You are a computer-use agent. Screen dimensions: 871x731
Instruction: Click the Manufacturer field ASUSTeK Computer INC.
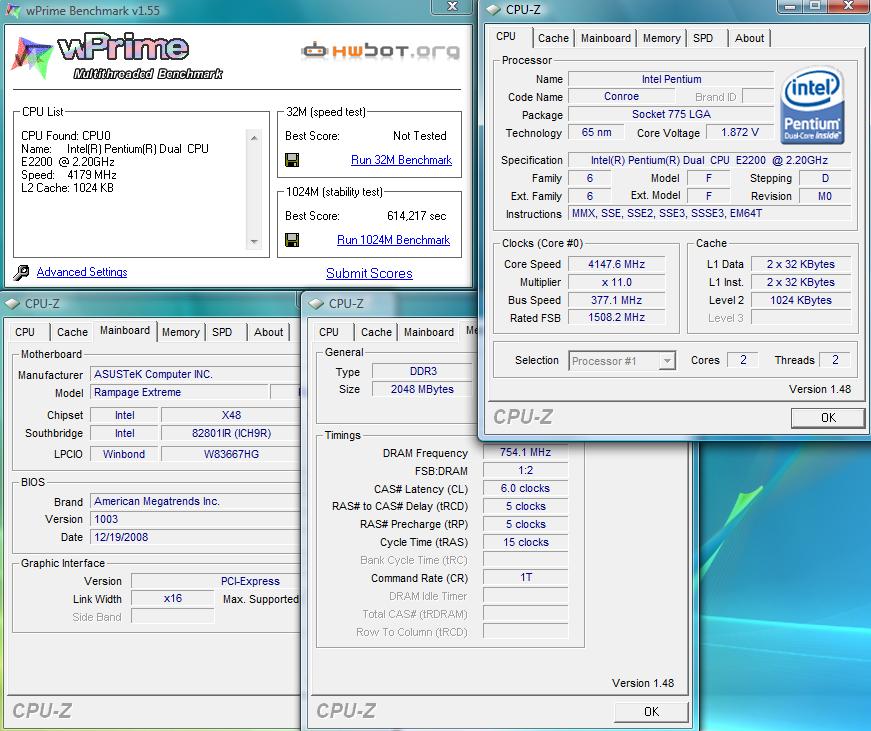click(x=196, y=374)
